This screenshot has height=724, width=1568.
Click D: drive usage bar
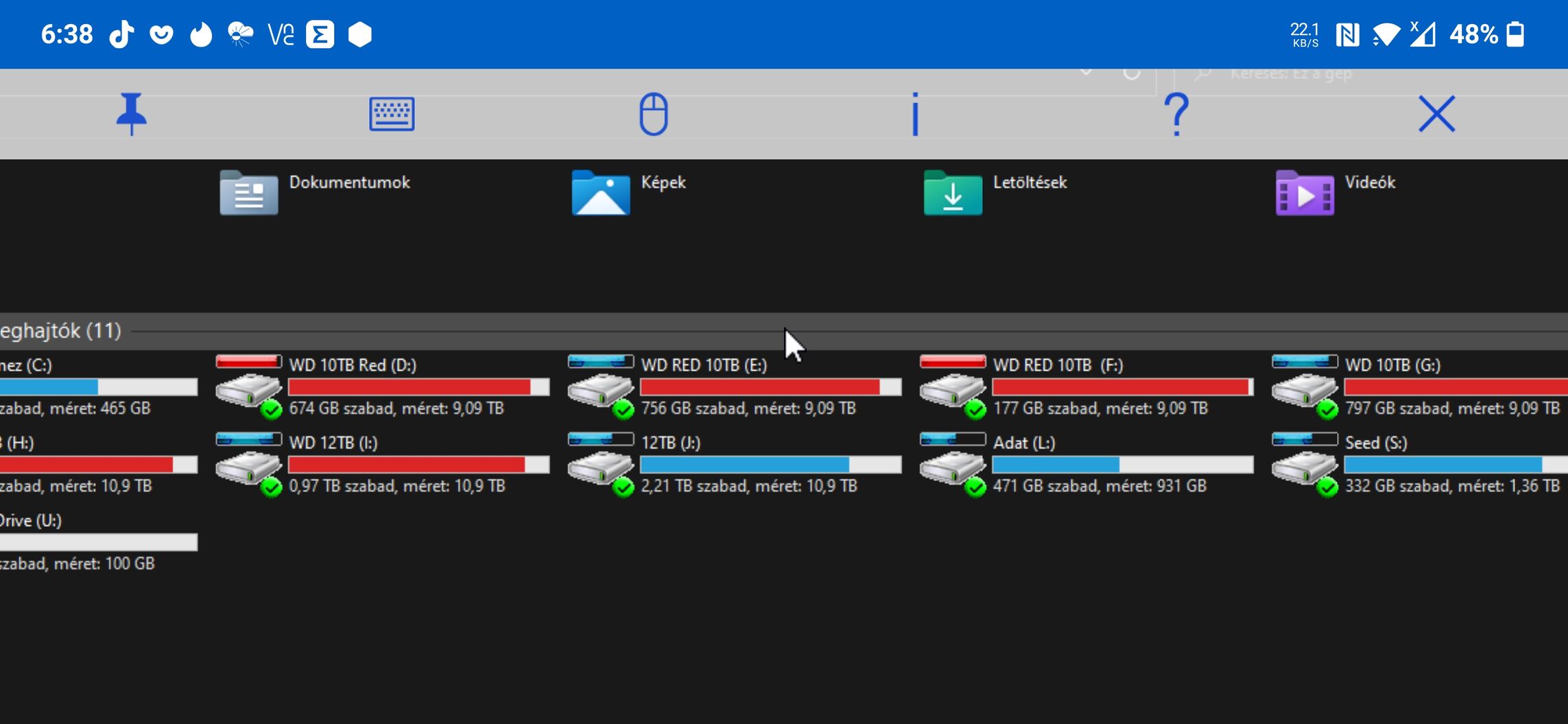pos(419,387)
